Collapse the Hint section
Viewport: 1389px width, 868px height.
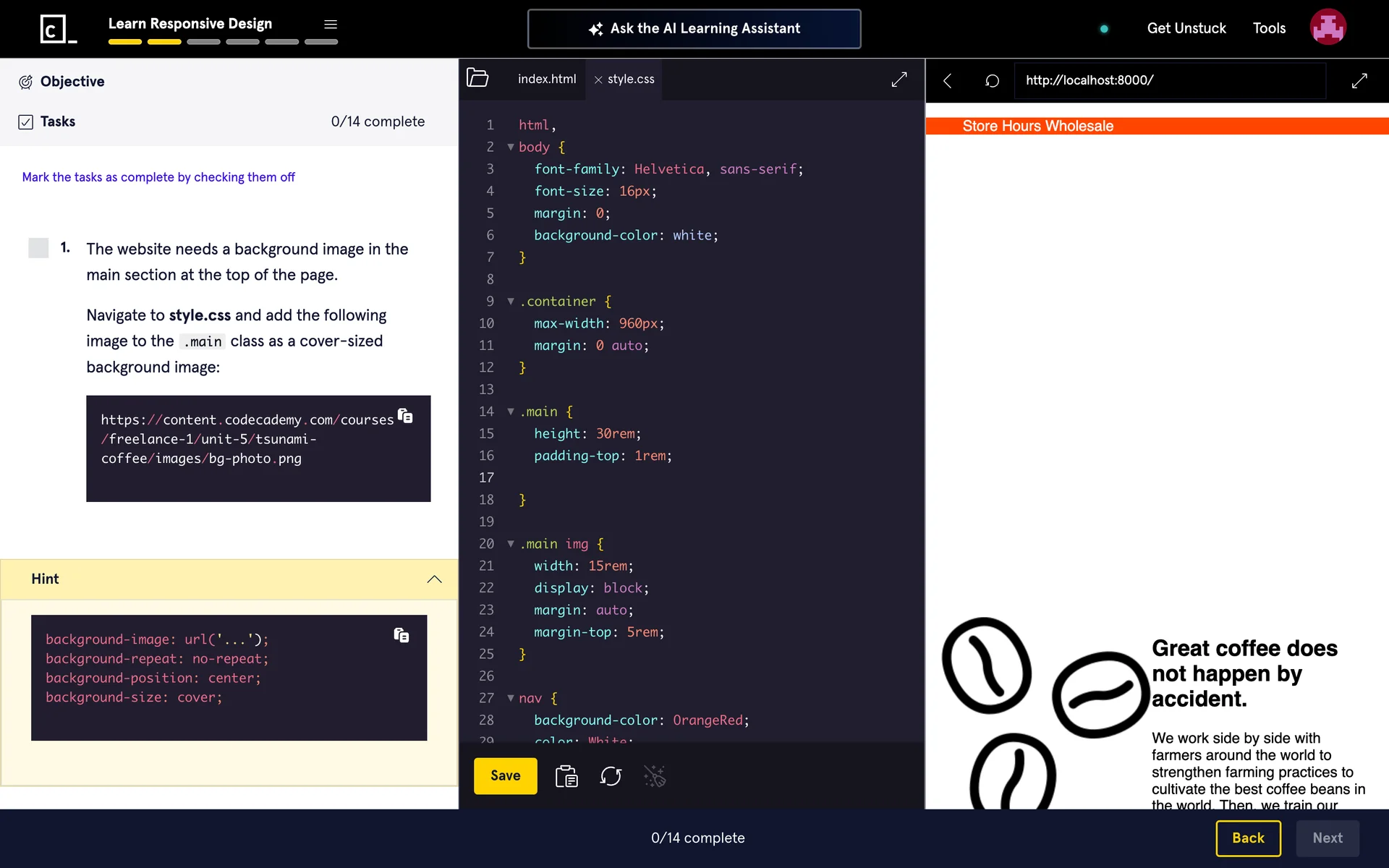pos(434,579)
